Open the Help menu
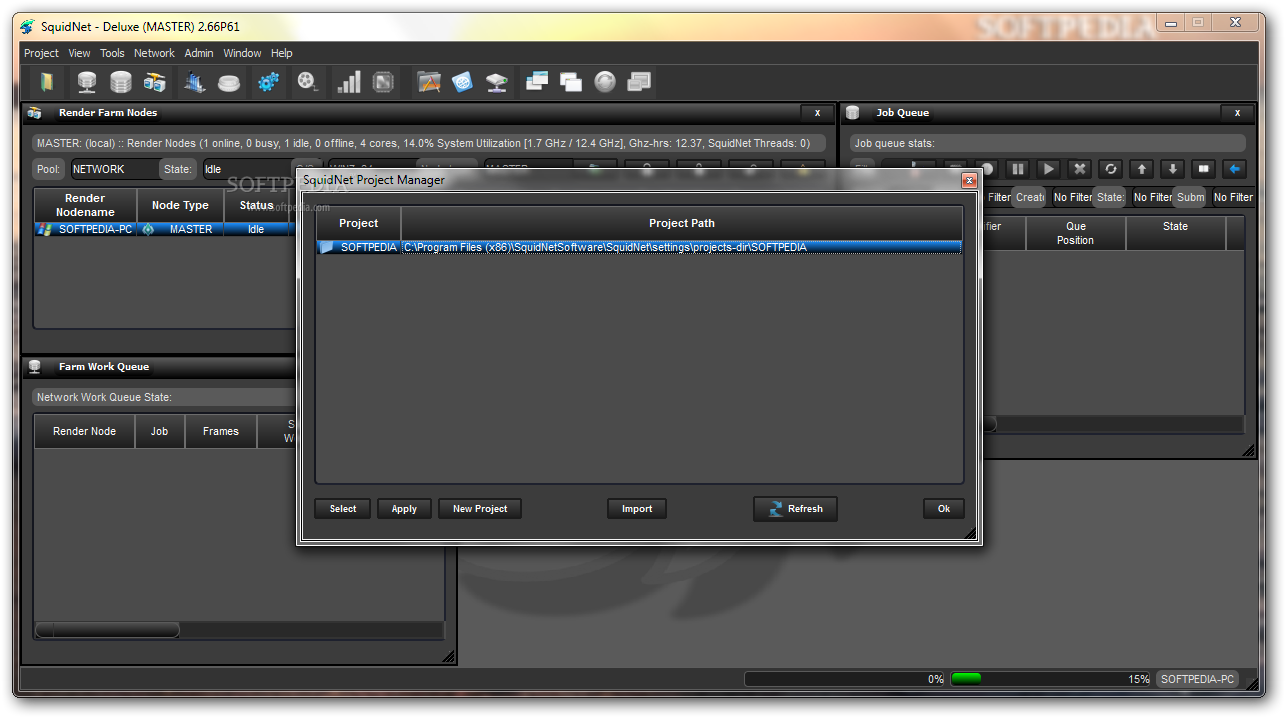 282,53
